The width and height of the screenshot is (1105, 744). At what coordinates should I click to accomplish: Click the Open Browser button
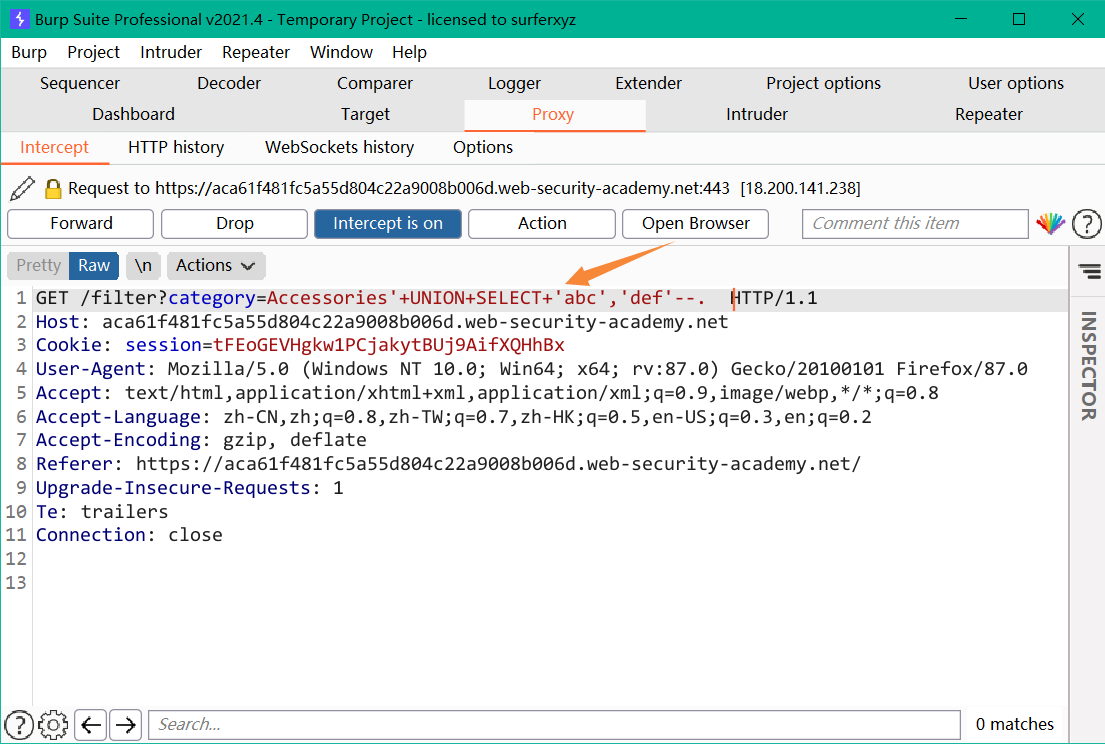(696, 224)
